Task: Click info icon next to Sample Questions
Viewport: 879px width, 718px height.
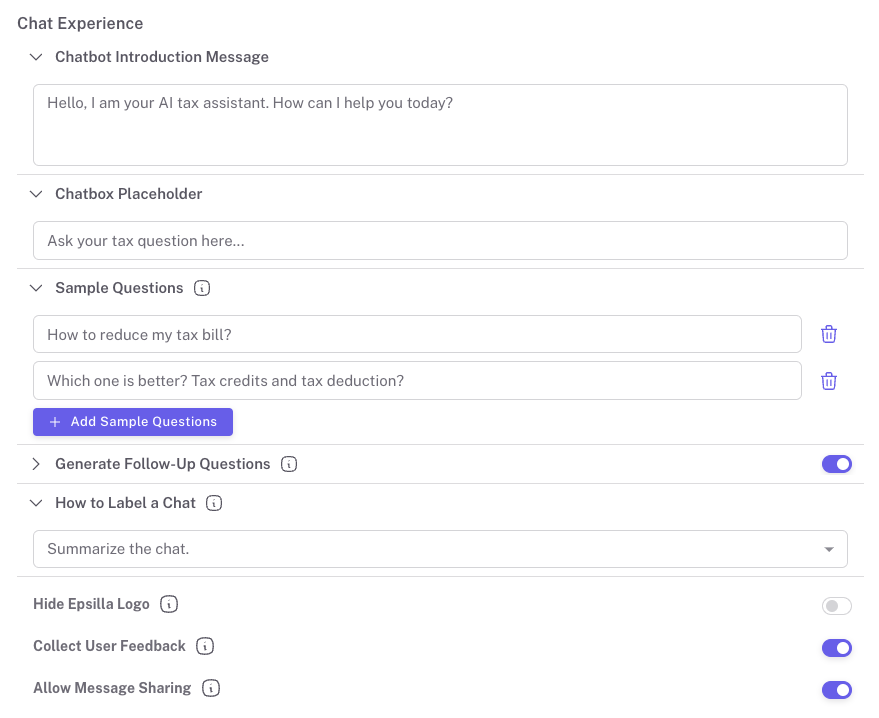Action: point(202,288)
